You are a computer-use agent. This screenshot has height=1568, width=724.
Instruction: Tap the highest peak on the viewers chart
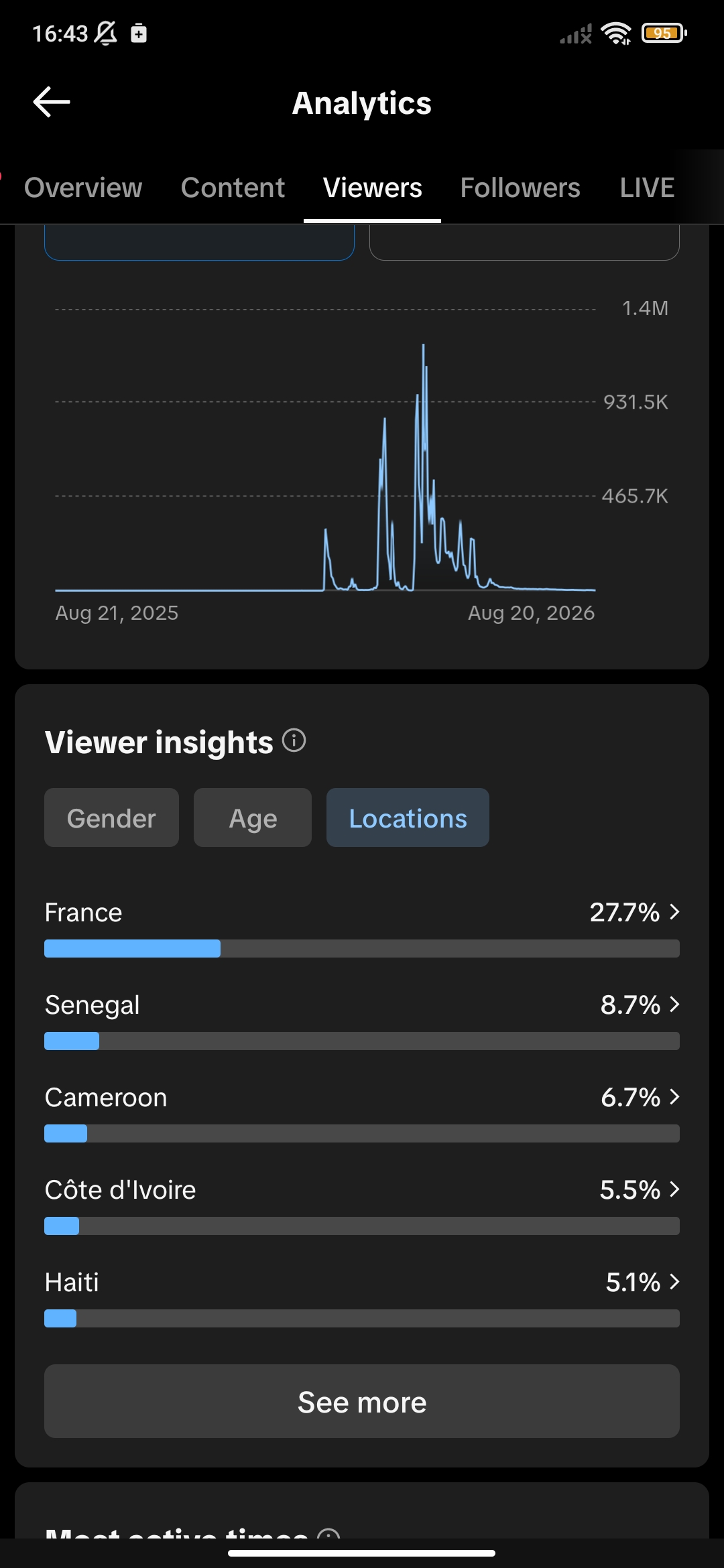click(423, 347)
